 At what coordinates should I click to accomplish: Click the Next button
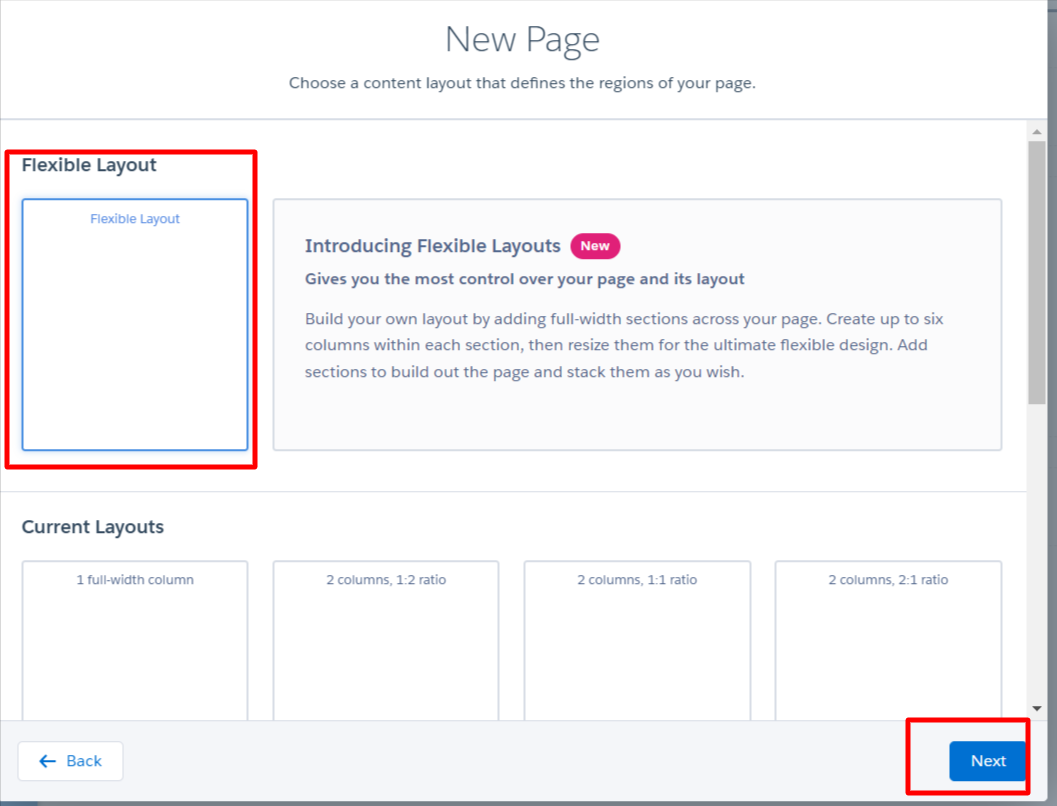pyautogui.click(x=987, y=761)
